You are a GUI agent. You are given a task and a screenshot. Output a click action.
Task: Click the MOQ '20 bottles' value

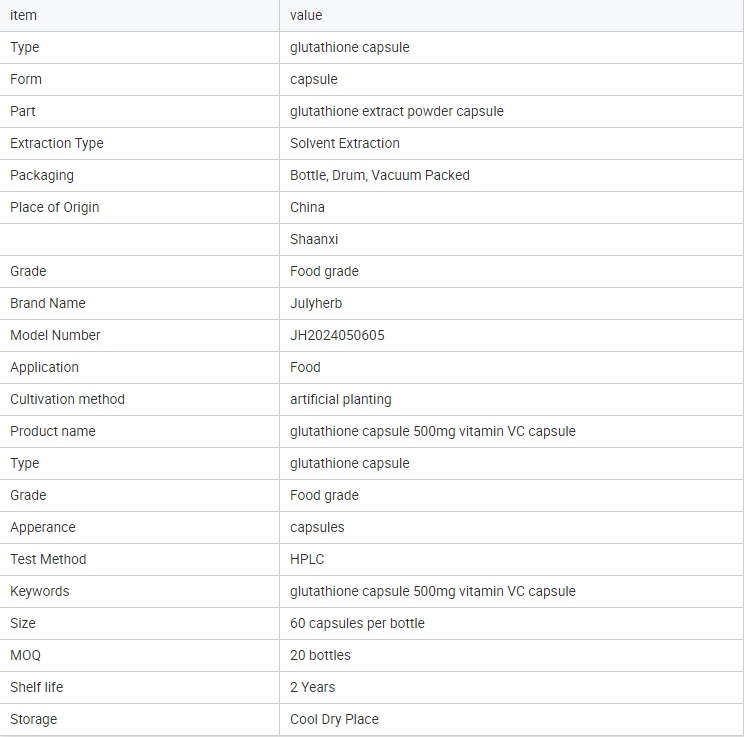coord(320,655)
